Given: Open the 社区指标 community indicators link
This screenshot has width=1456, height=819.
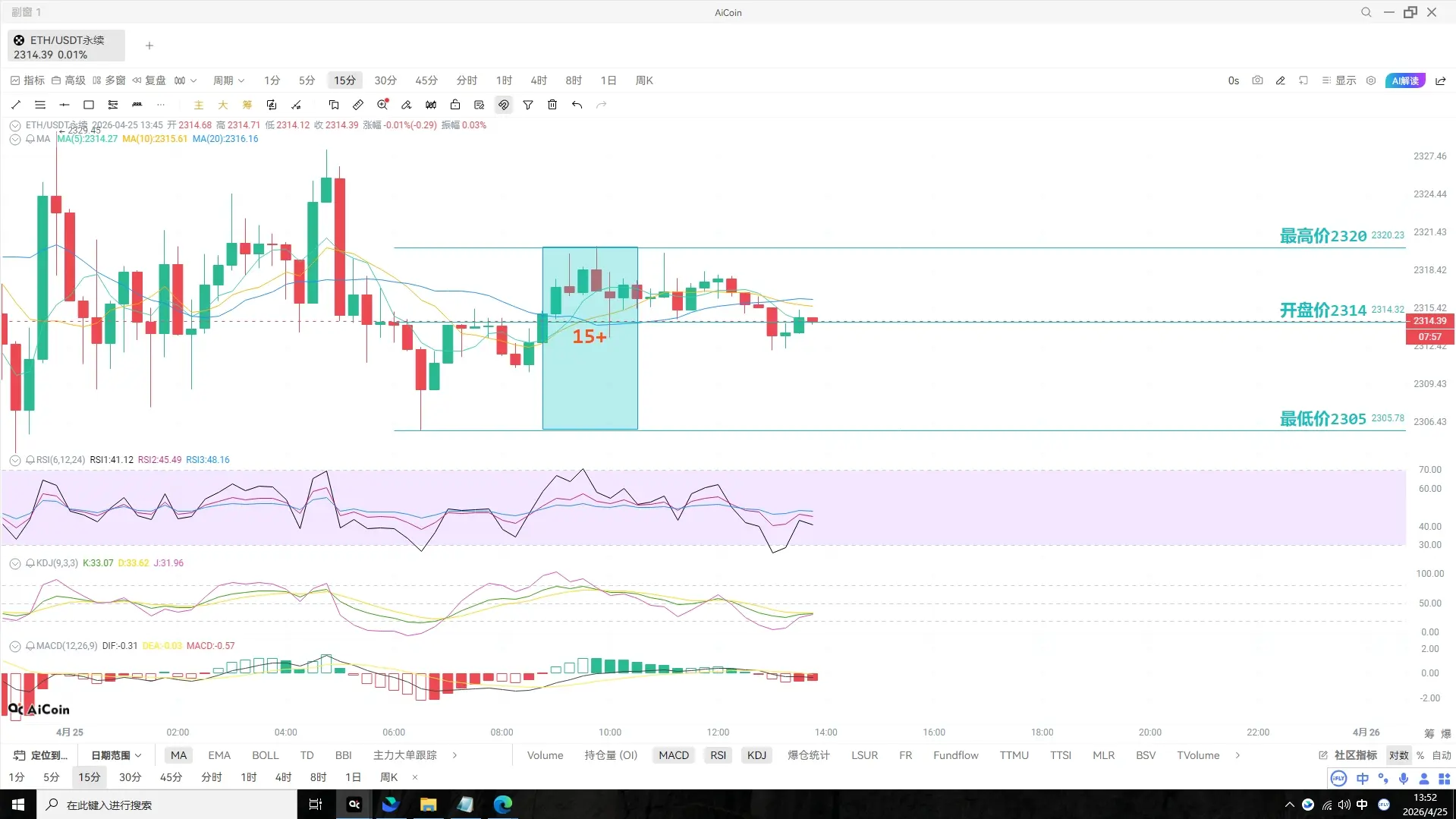Looking at the screenshot, I should (x=1348, y=755).
